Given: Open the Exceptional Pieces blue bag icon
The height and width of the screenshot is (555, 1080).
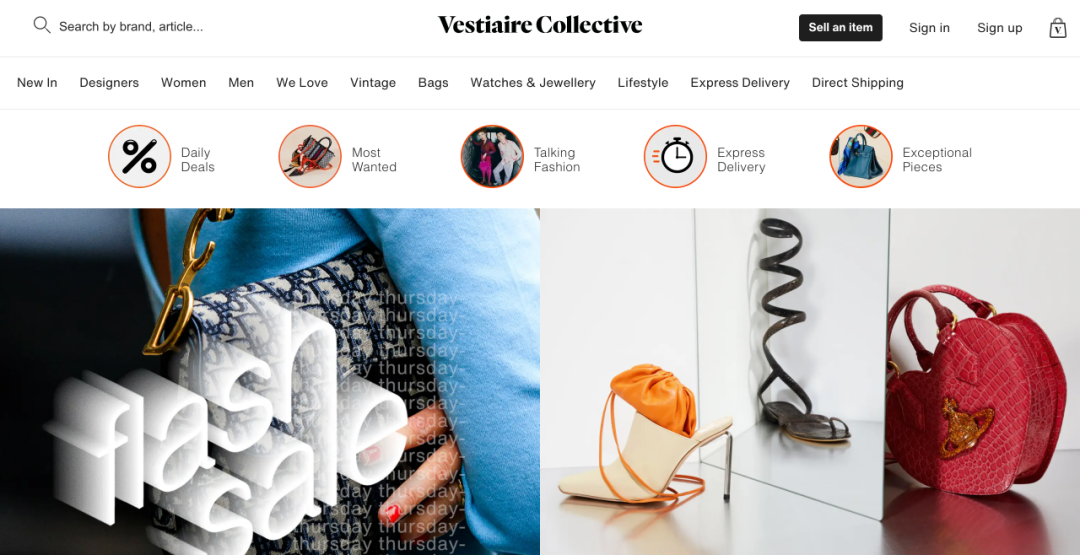Looking at the screenshot, I should pos(860,156).
